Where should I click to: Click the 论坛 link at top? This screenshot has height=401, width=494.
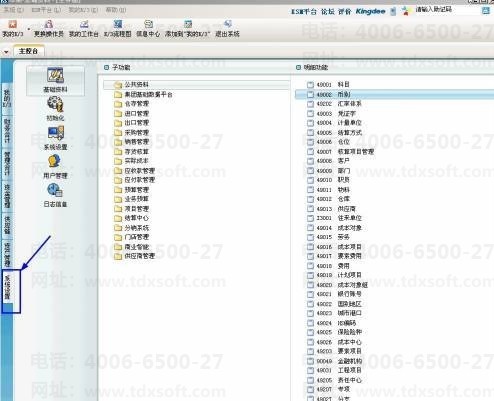tap(327, 12)
